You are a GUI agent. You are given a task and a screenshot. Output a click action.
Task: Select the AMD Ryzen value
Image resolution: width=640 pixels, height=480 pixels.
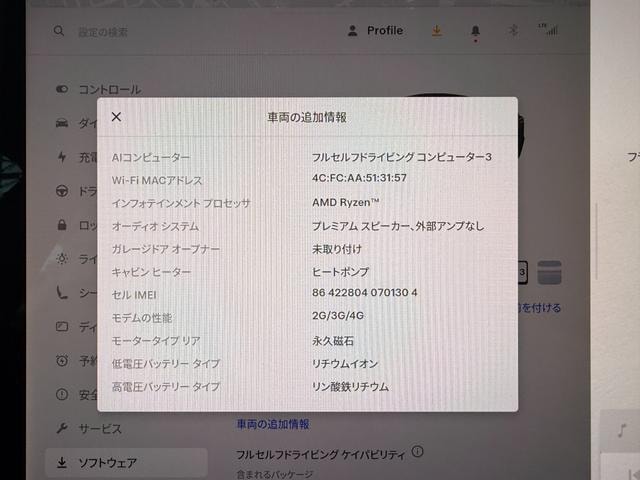pos(346,202)
